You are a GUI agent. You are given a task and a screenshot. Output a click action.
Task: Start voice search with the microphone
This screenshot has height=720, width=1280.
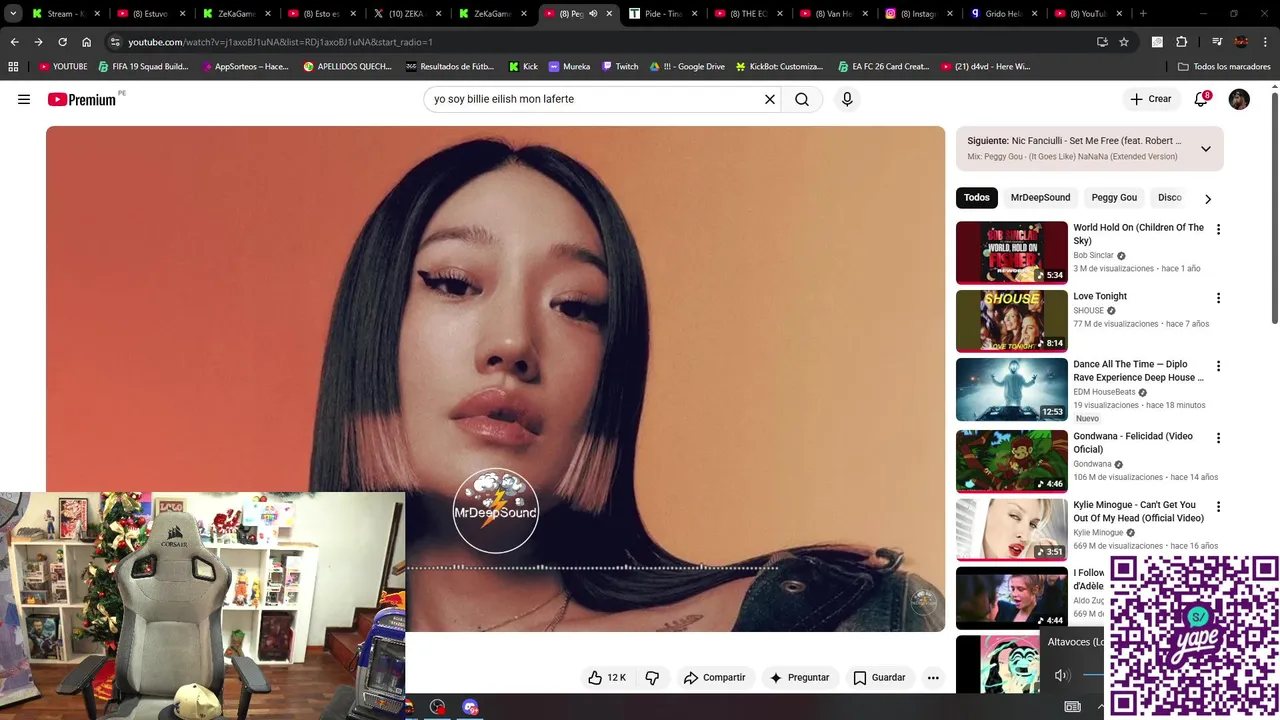click(x=847, y=99)
